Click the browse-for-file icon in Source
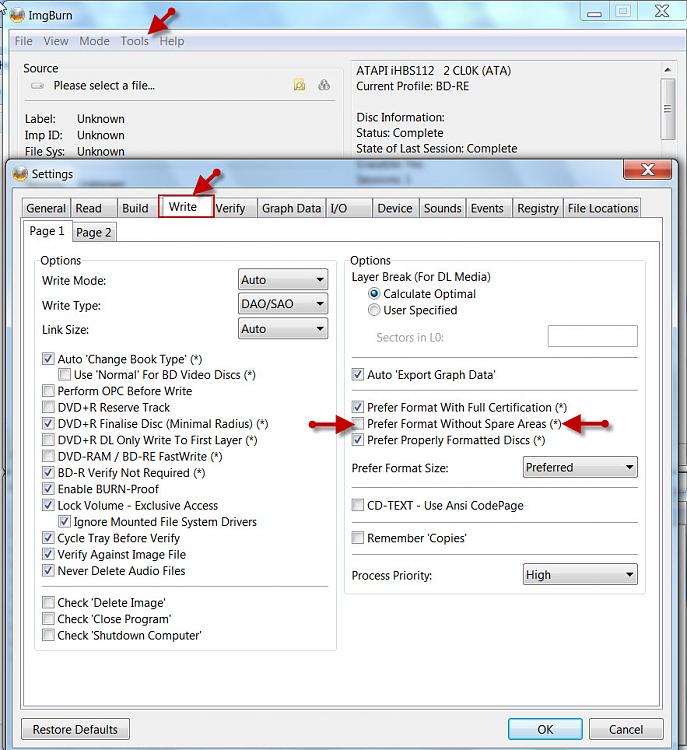 (x=299, y=85)
